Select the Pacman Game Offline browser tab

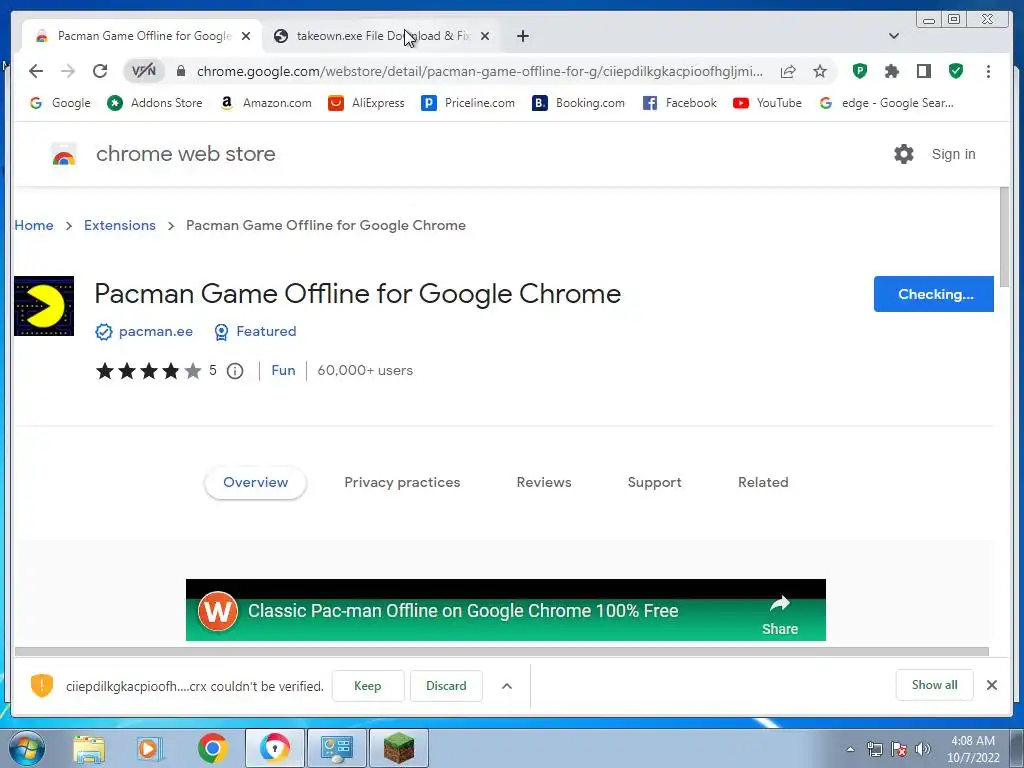tap(142, 36)
